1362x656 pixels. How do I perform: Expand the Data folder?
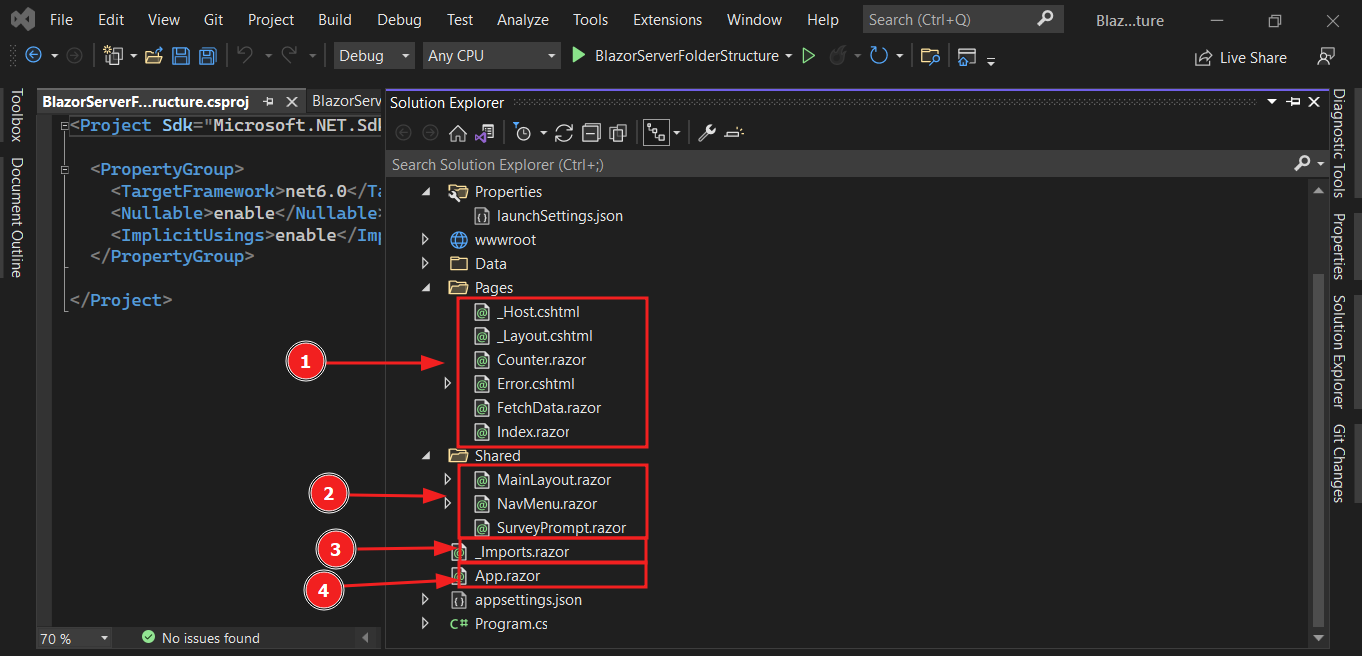tap(425, 264)
